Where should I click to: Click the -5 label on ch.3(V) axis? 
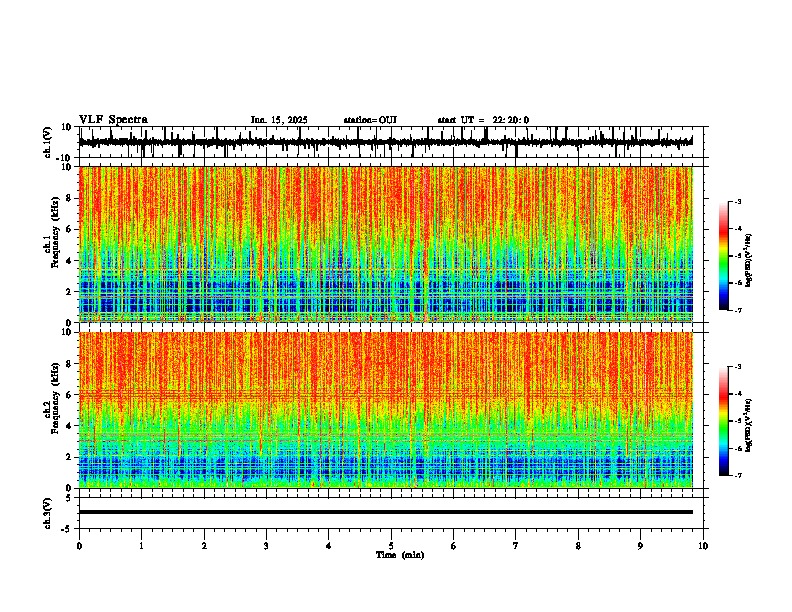coord(67,529)
